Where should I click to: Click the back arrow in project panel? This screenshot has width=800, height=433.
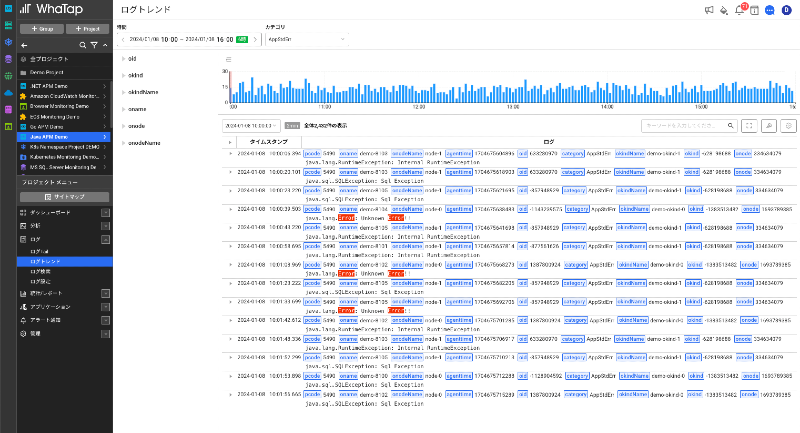(24, 45)
